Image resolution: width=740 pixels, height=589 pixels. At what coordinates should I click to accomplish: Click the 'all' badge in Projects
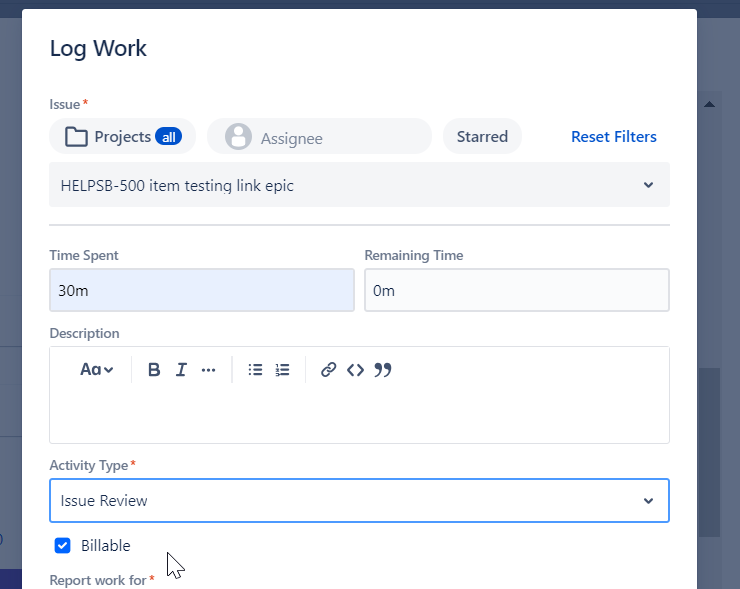point(168,136)
